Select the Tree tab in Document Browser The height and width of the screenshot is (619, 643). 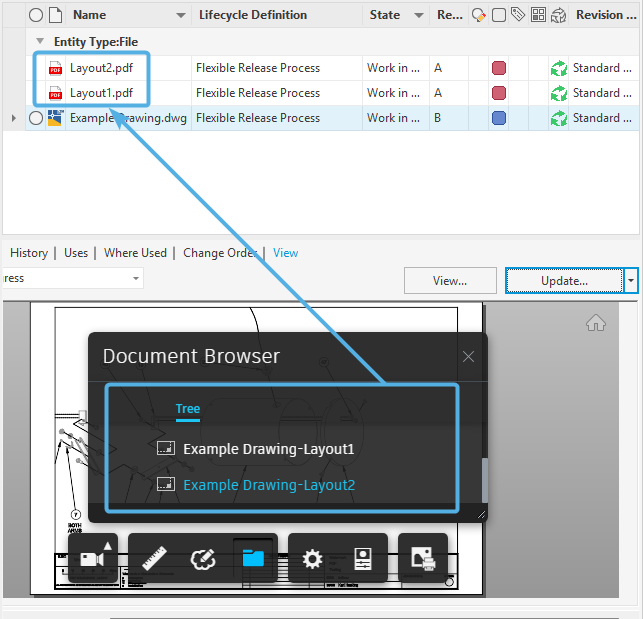click(x=188, y=409)
